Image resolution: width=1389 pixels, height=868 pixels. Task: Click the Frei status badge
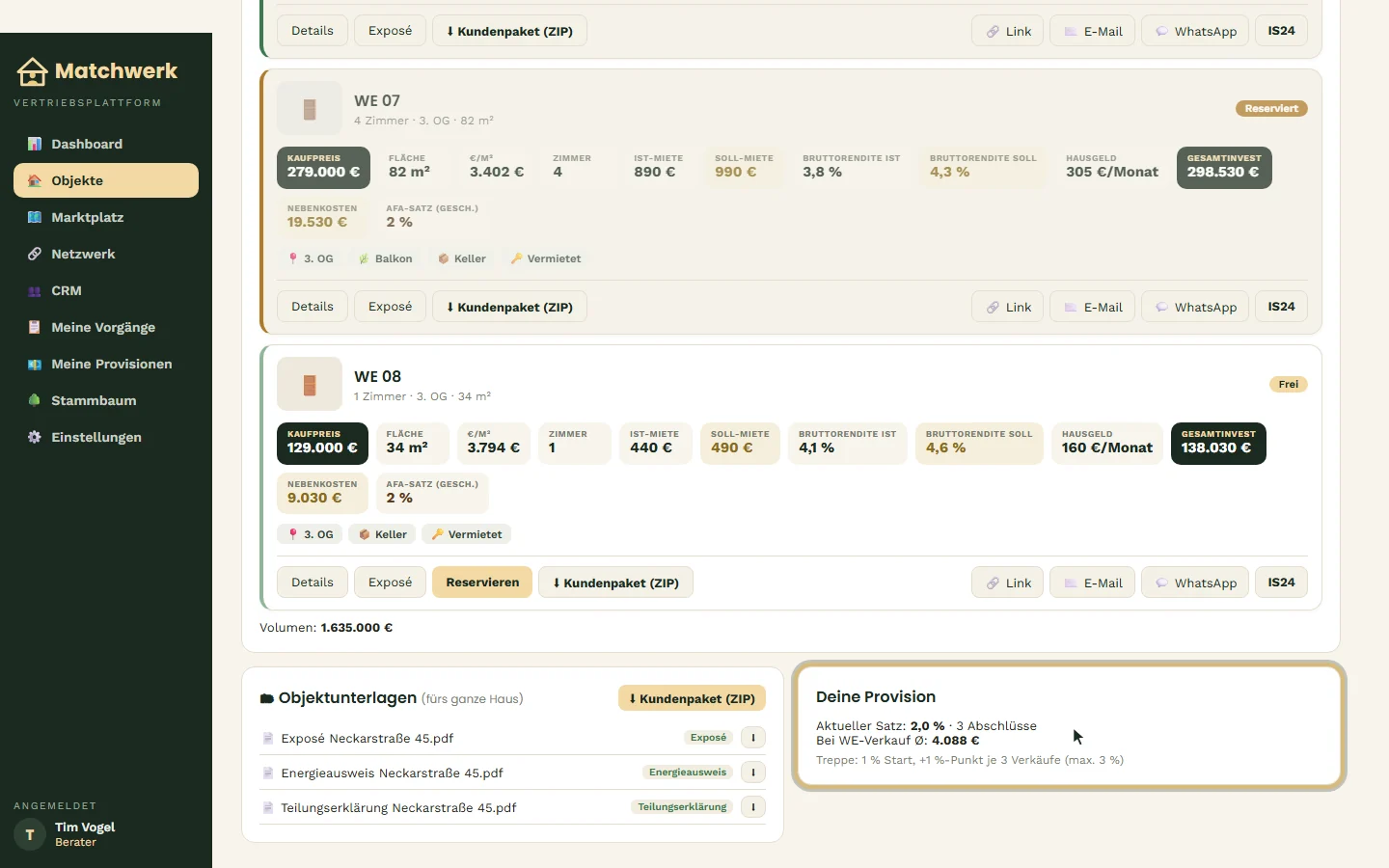coord(1288,385)
